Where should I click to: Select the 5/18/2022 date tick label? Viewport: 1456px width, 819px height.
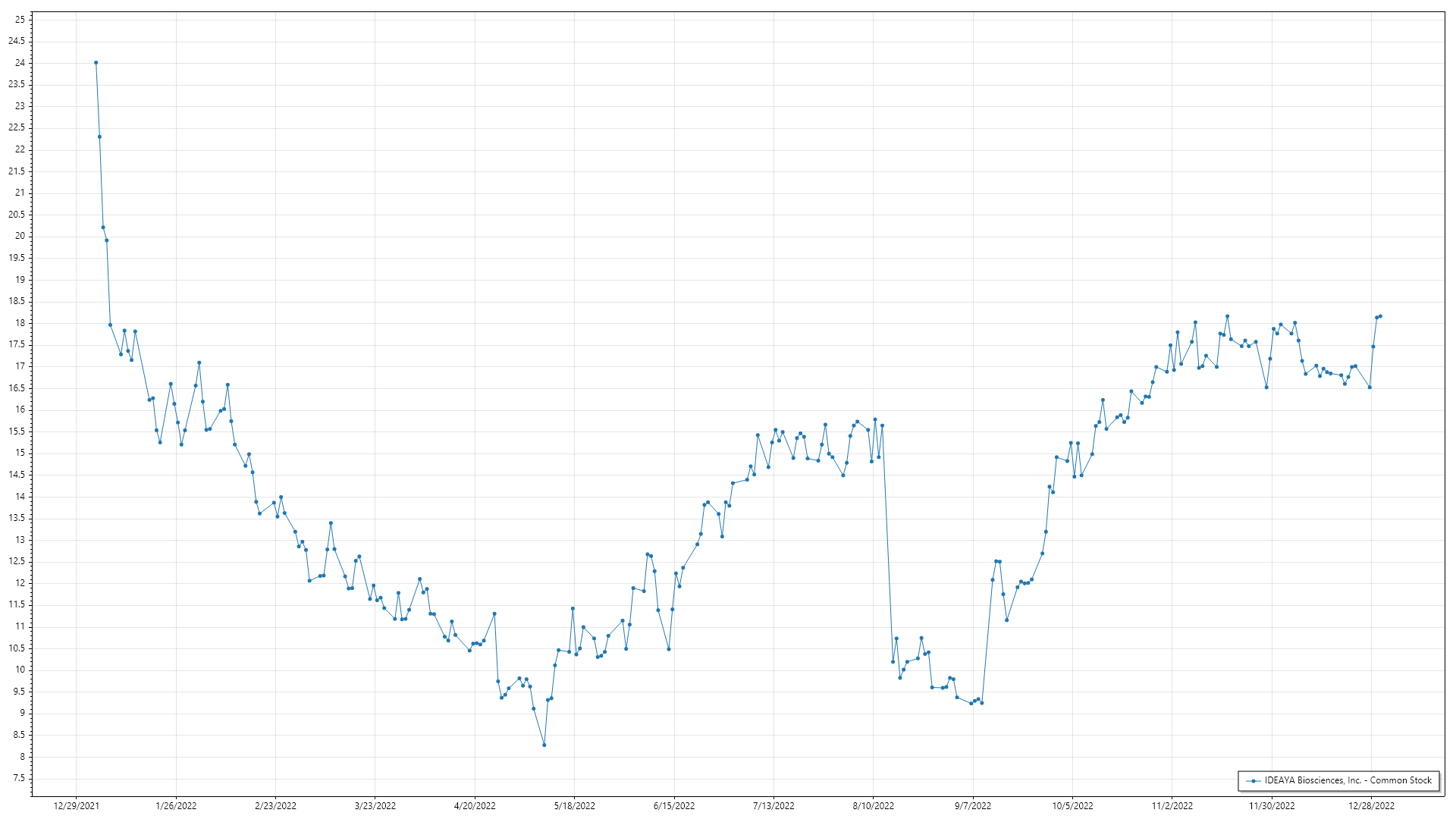pos(574,805)
